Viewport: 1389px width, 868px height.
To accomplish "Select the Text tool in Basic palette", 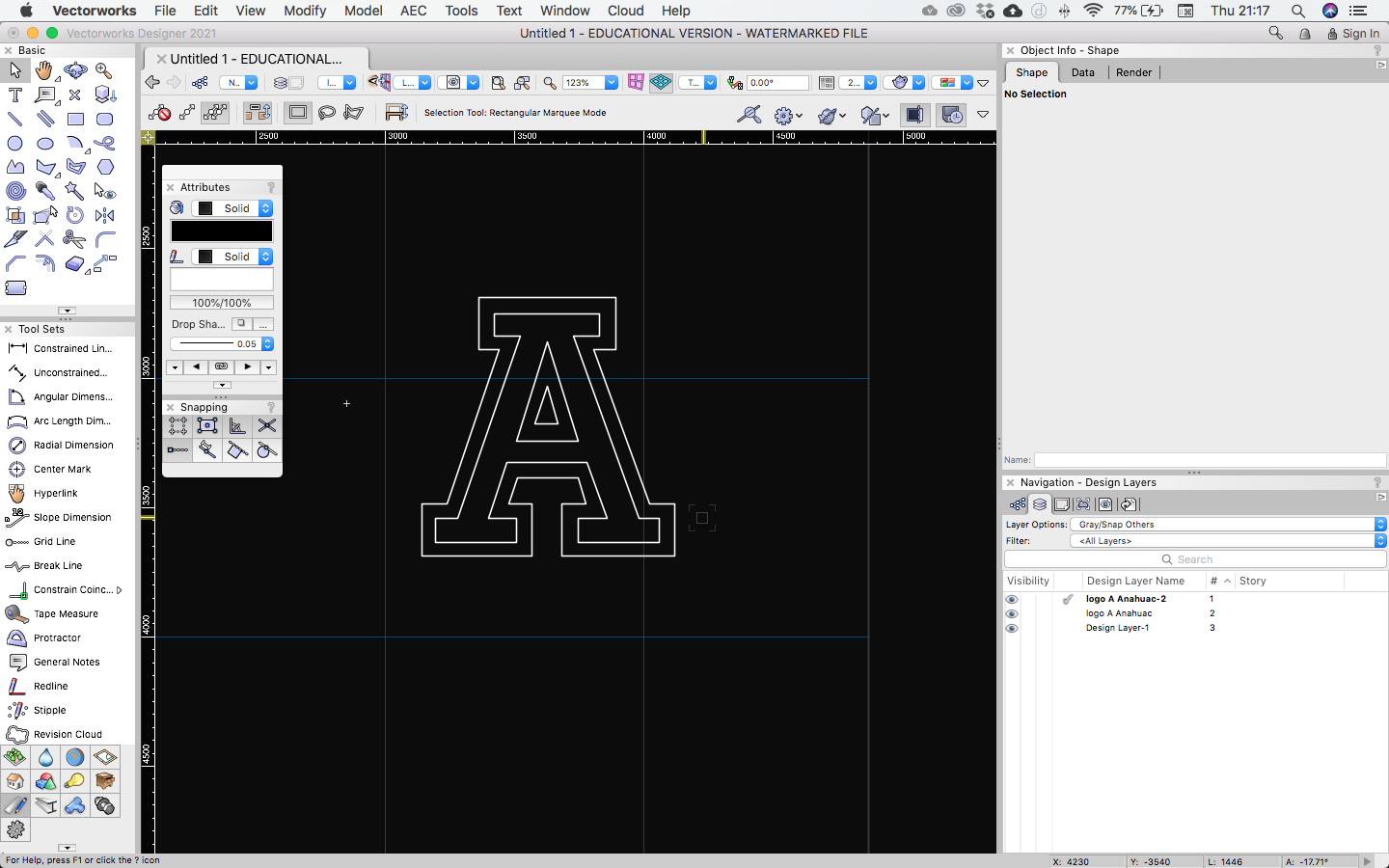I will (15, 95).
